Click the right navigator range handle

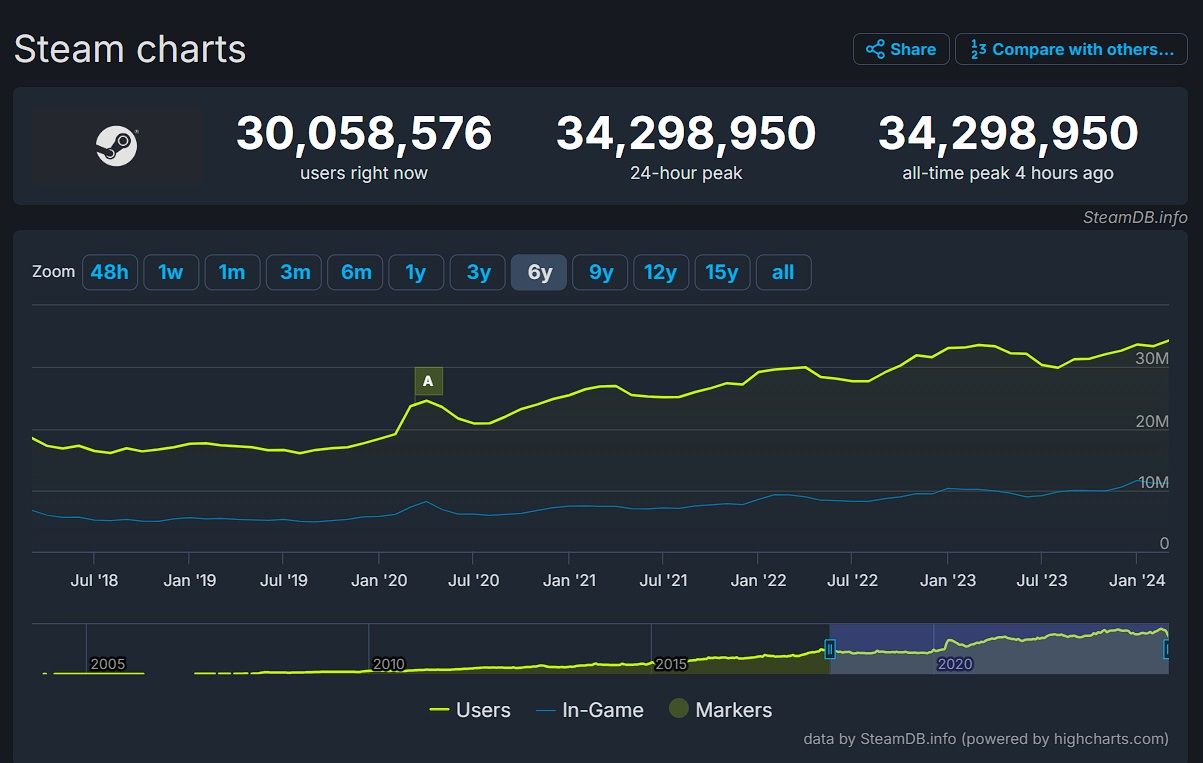(1167, 650)
